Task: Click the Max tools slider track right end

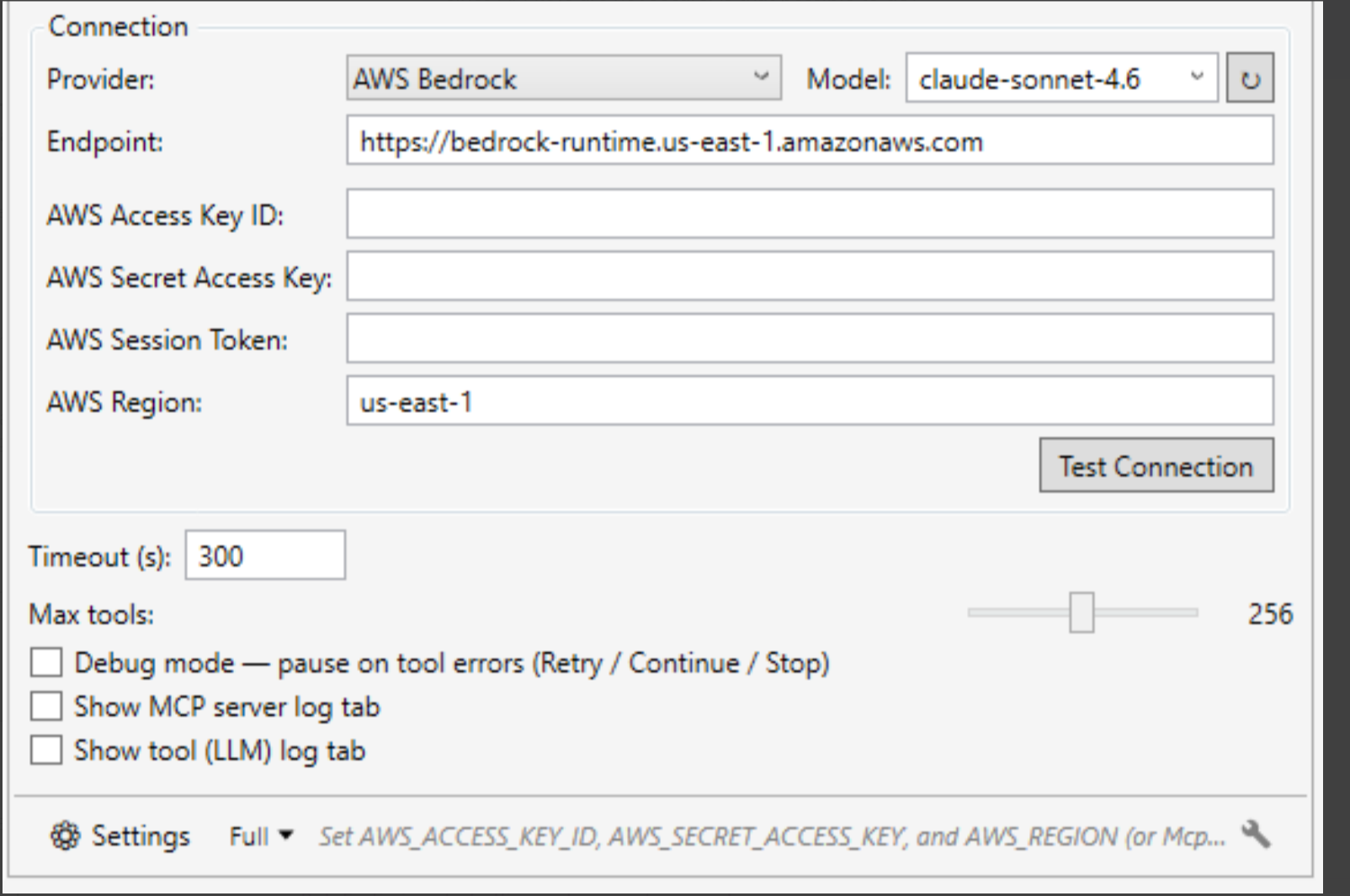Action: click(1192, 612)
